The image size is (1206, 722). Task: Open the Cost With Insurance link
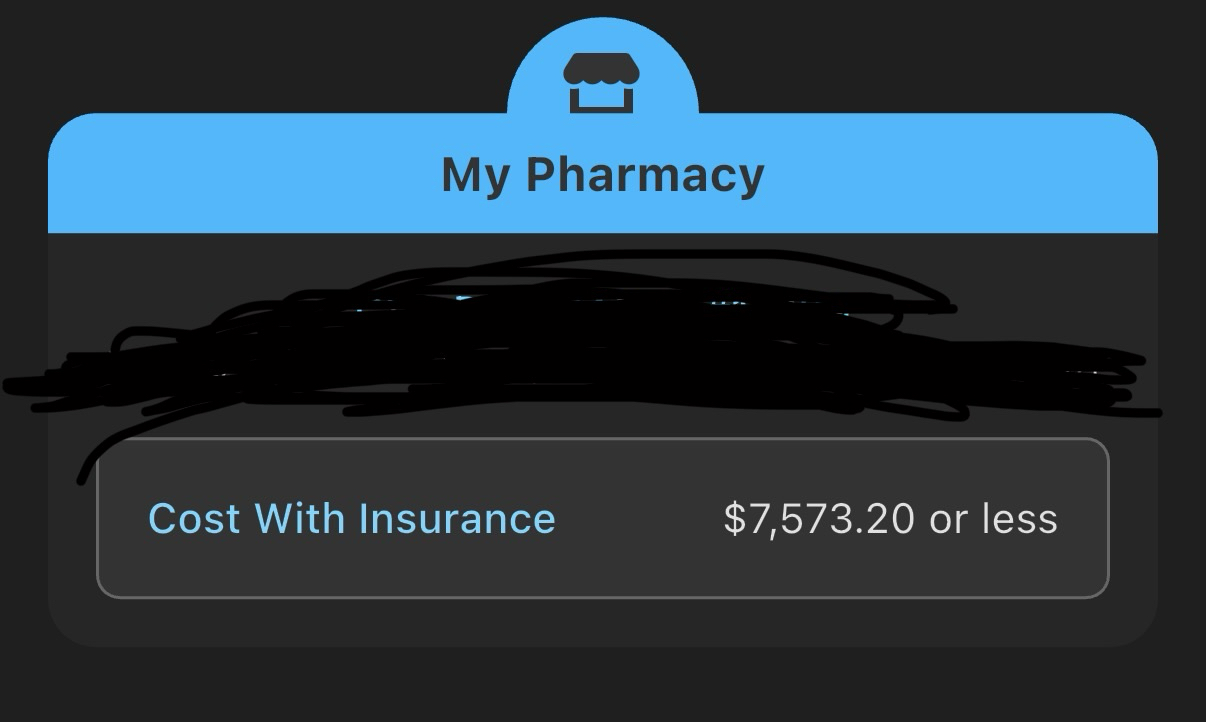pyautogui.click(x=351, y=519)
